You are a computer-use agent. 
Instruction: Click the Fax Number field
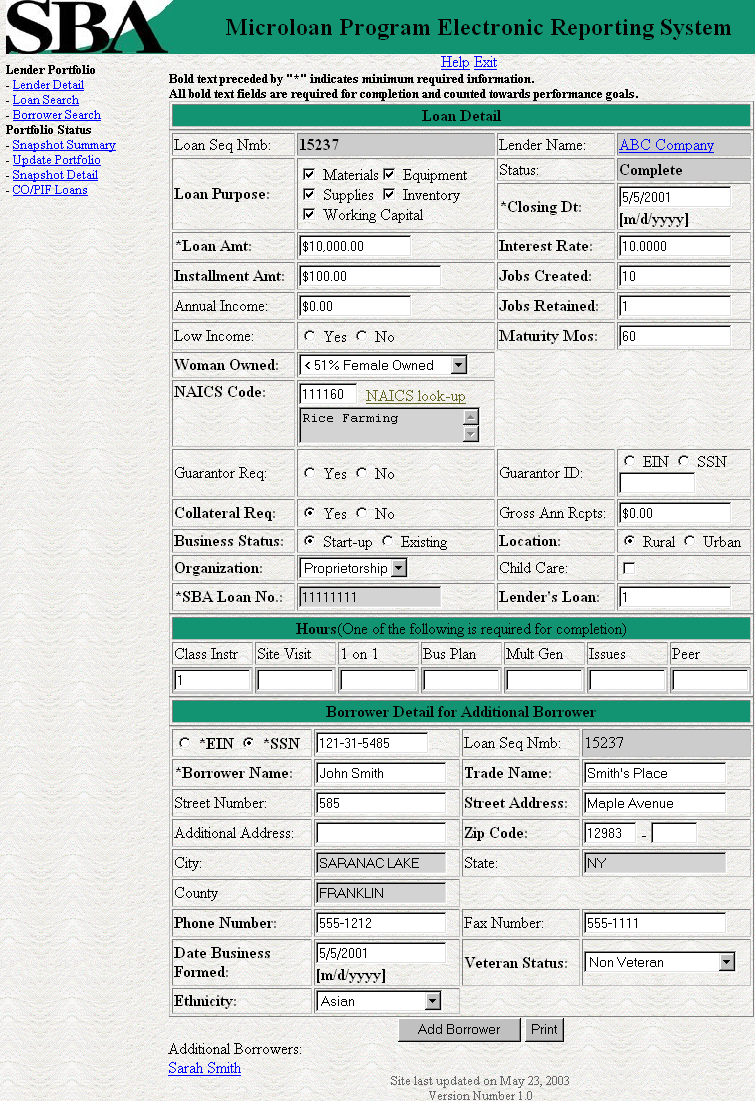[x=655, y=923]
